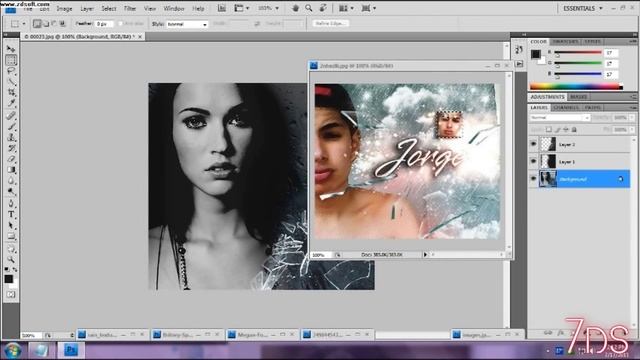Select the Type tool
Image resolution: width=640 pixels, height=360 pixels.
[11, 215]
